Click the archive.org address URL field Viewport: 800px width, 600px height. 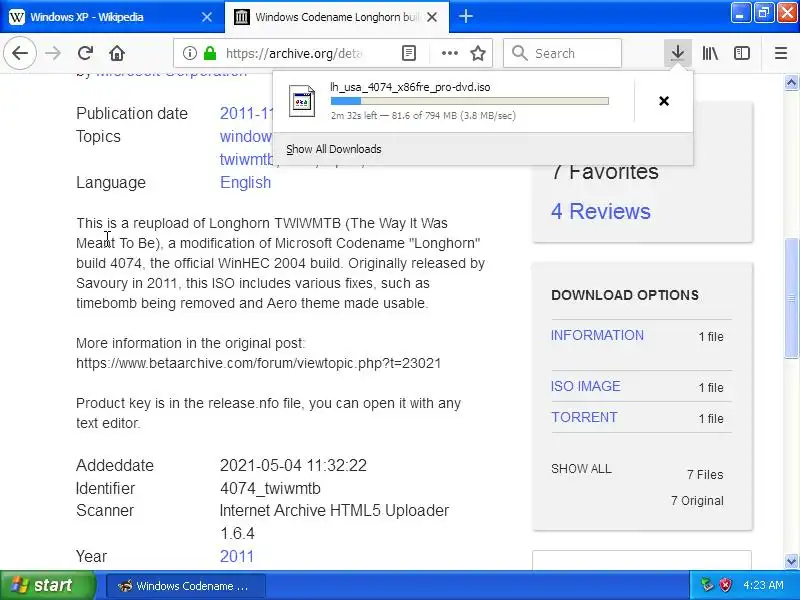point(294,53)
